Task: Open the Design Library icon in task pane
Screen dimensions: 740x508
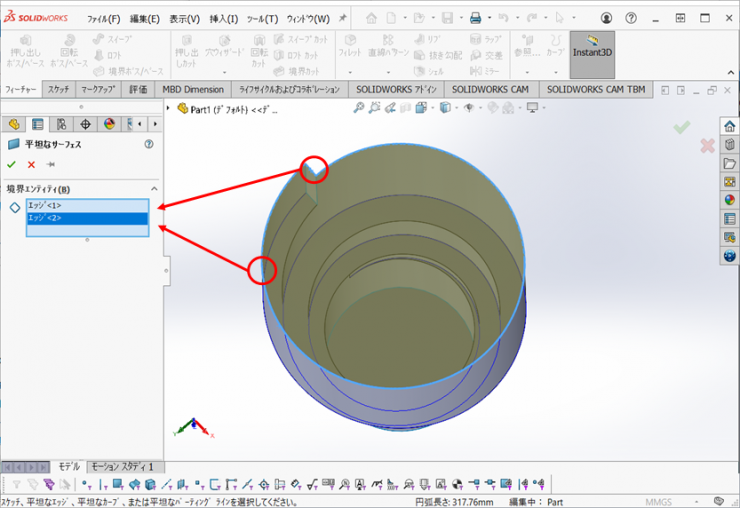Action: click(729, 144)
